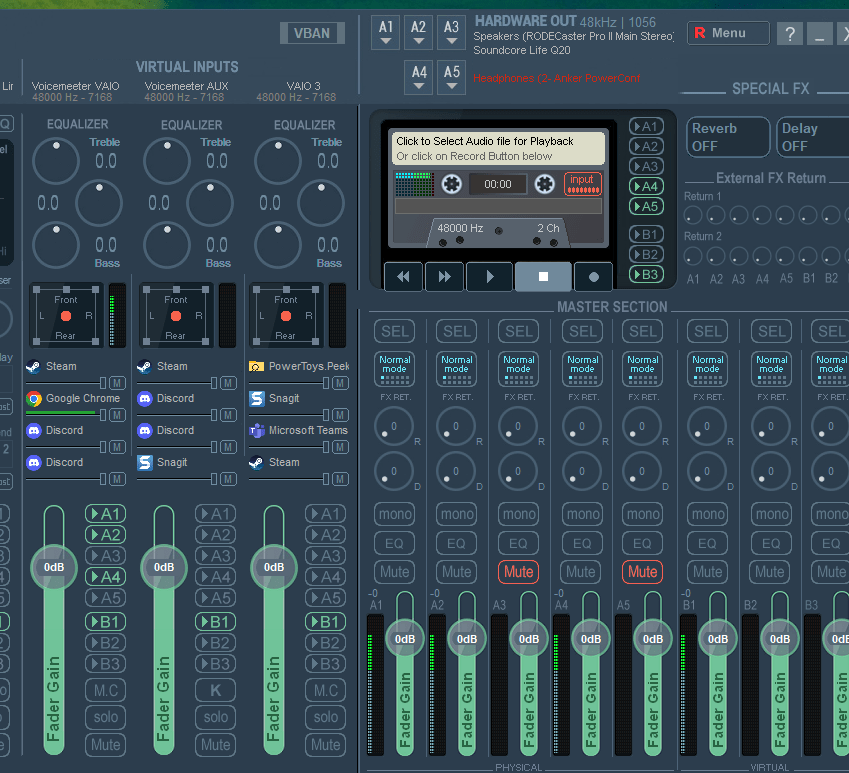Click 'Speakers (RODECaster Pro II Main Stereo)' text
Screen dimensions: 849x773
pyautogui.click(x=574, y=37)
